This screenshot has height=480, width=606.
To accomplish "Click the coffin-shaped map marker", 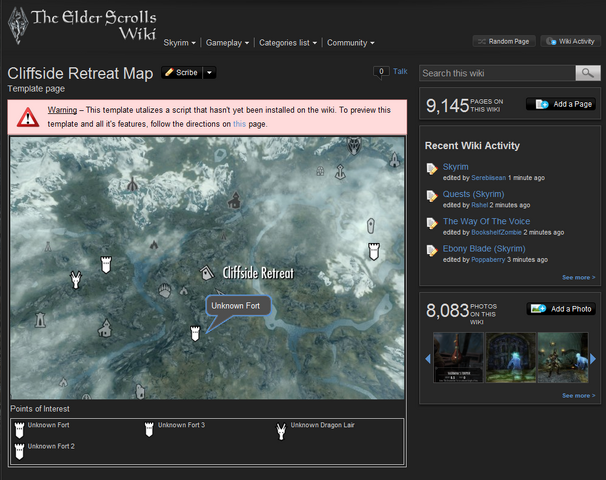I will [371, 226].
